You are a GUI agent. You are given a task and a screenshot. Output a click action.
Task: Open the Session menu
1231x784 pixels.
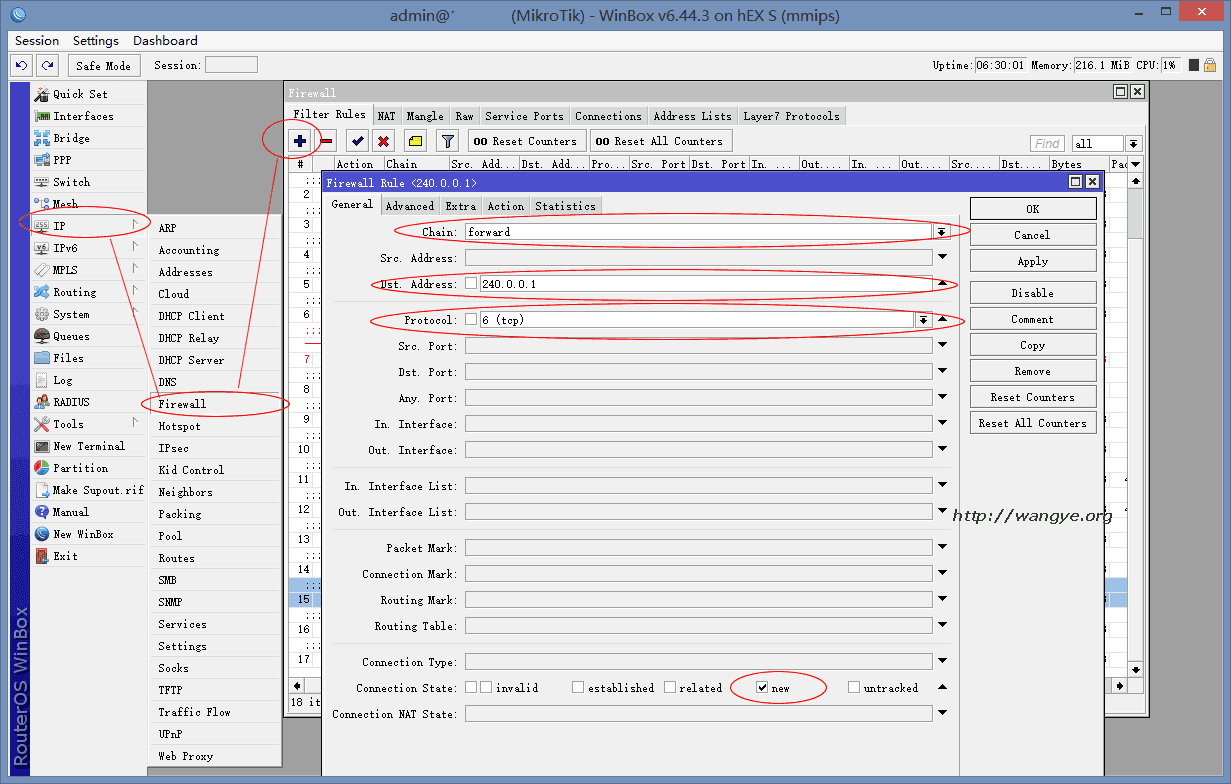click(37, 41)
